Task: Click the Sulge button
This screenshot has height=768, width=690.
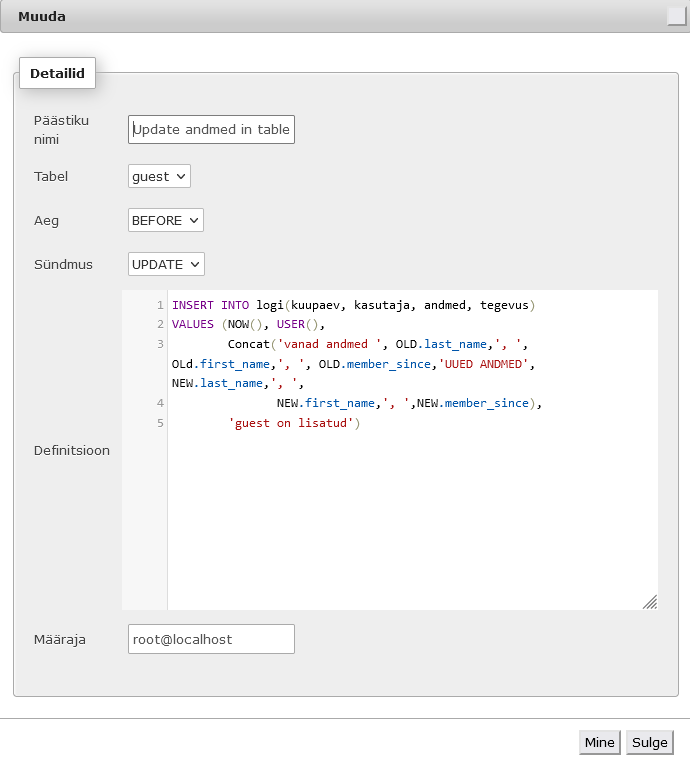Action: (x=649, y=743)
